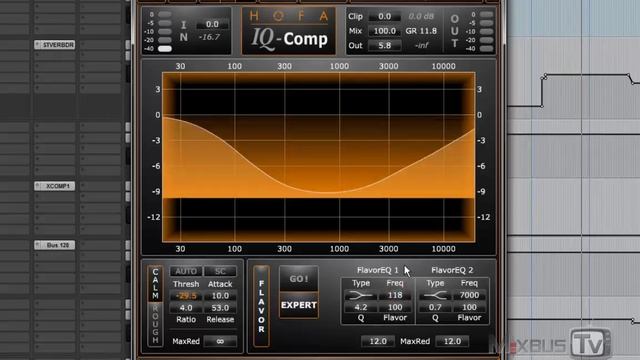Click the FlavorEQ 2 label

coord(452,270)
